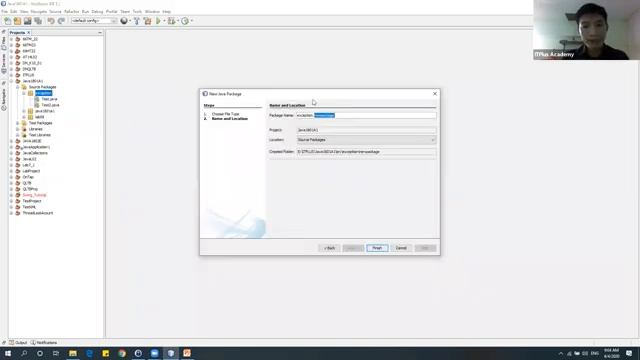The image size is (640, 360).
Task: Expand the Test Packages node
Action: point(18,123)
